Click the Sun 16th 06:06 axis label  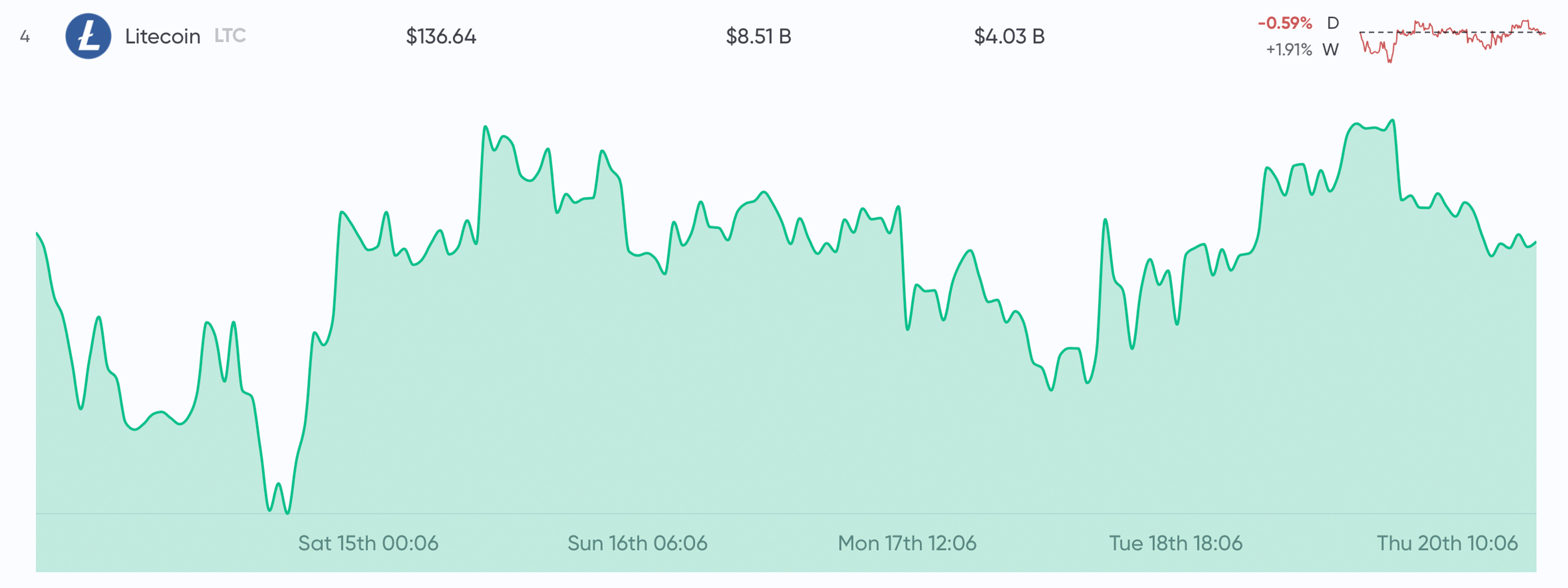(x=637, y=543)
